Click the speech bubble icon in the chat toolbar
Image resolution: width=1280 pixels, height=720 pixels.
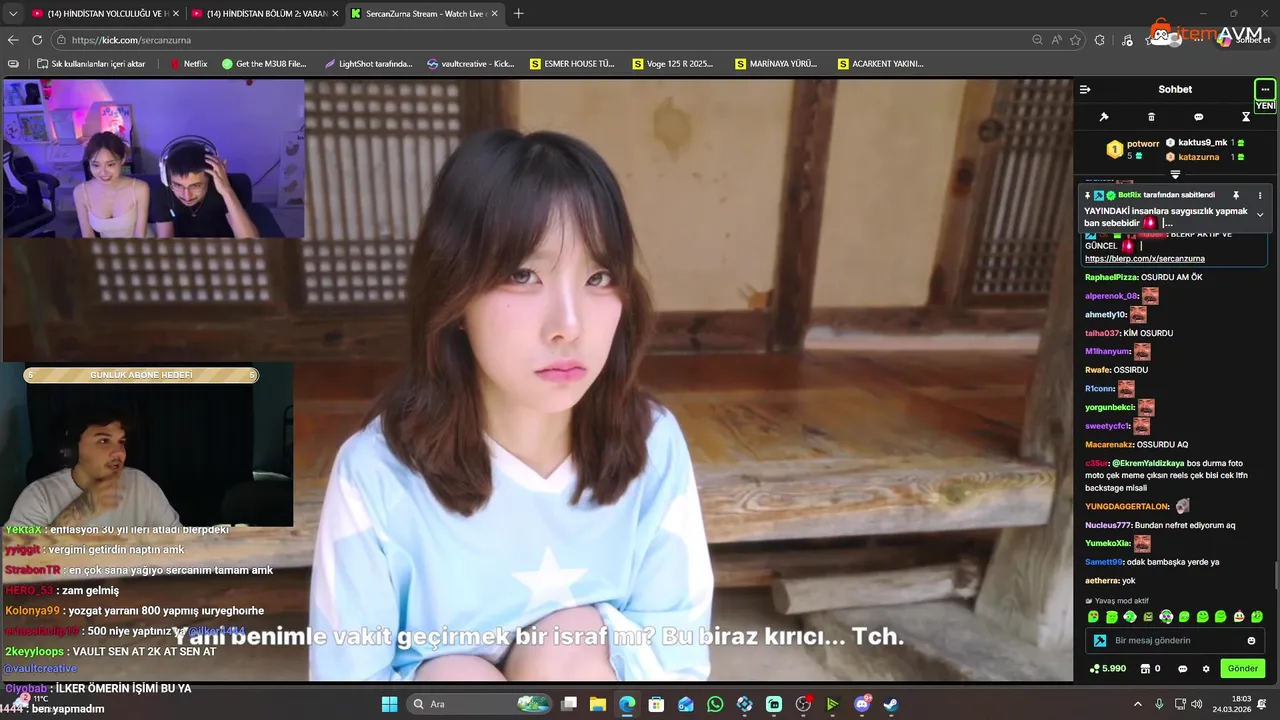pyautogui.click(x=1198, y=117)
